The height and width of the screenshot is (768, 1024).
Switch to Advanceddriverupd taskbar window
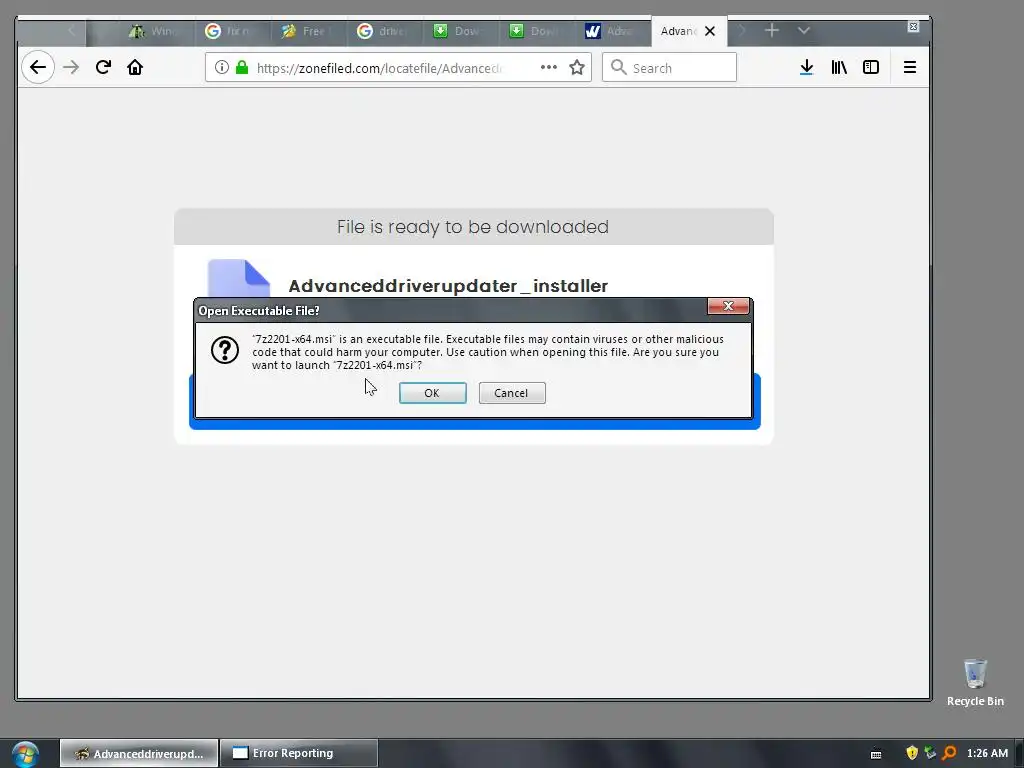coord(139,754)
